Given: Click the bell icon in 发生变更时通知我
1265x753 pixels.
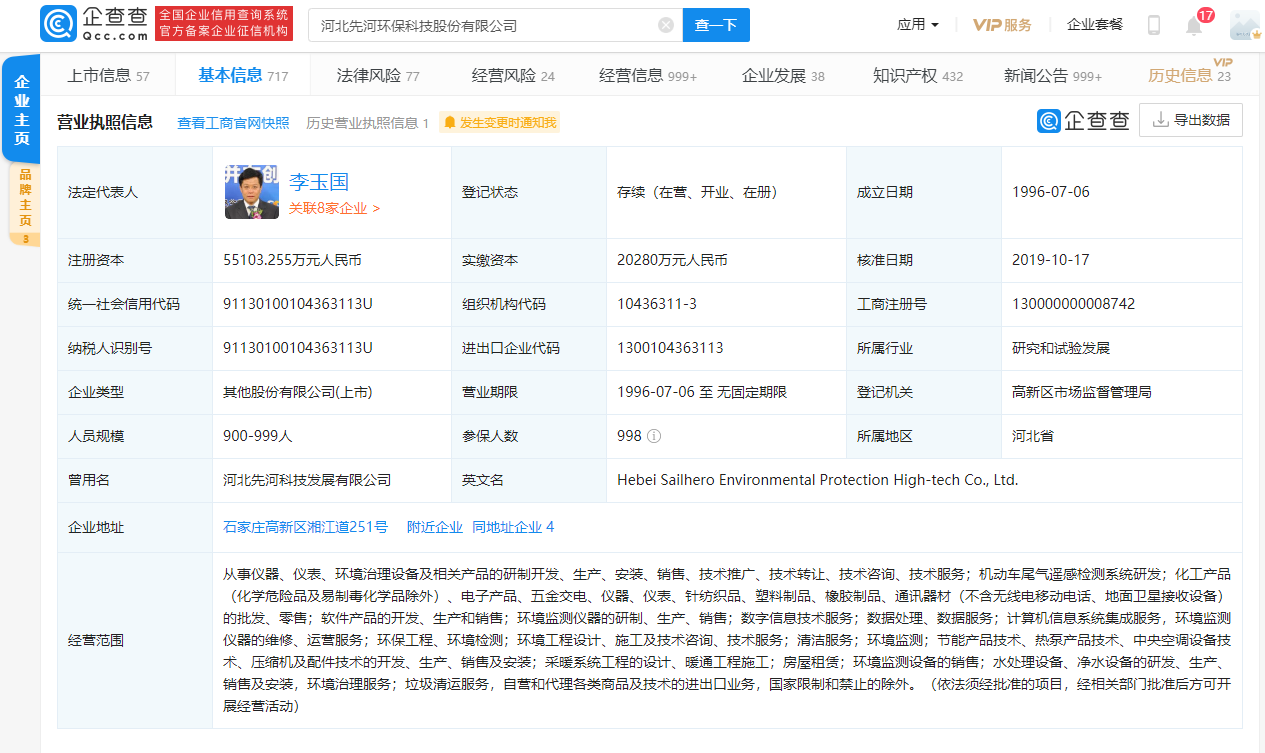Looking at the screenshot, I should (450, 123).
